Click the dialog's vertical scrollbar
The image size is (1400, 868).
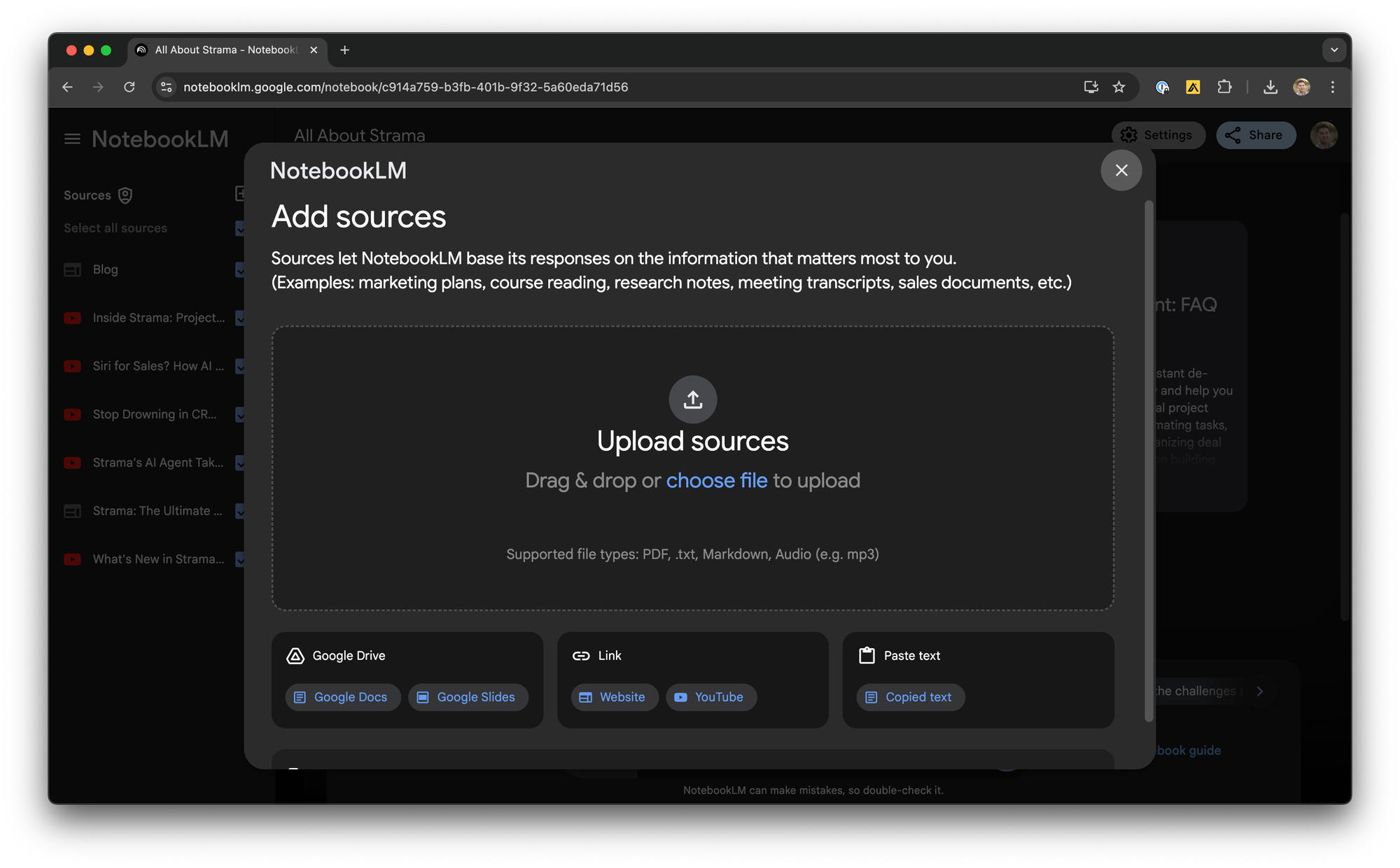click(1148, 462)
